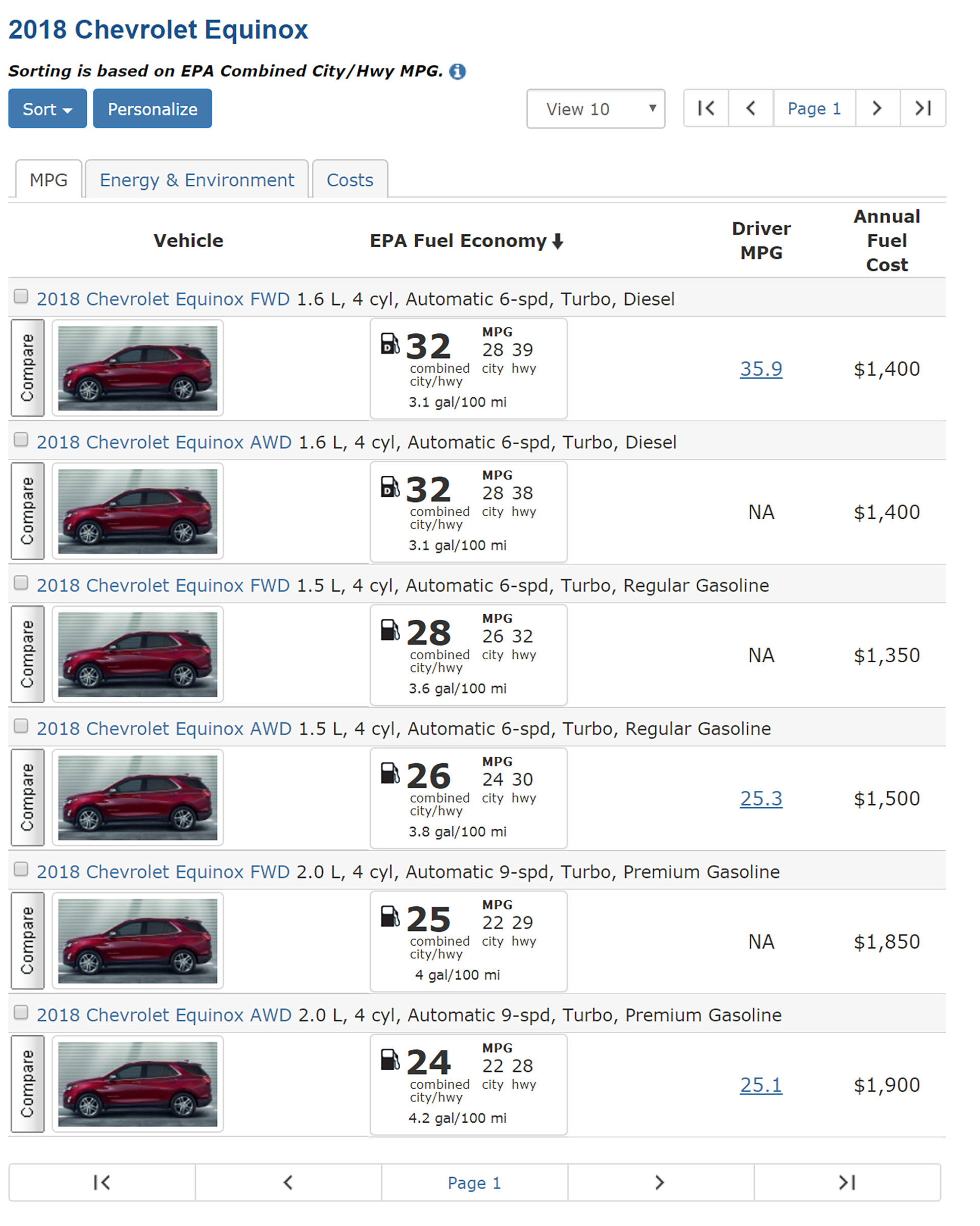Check the Equinox AWD 1.6 L Diesel checkbox
This screenshot has width=980, height=1226.
21,440
